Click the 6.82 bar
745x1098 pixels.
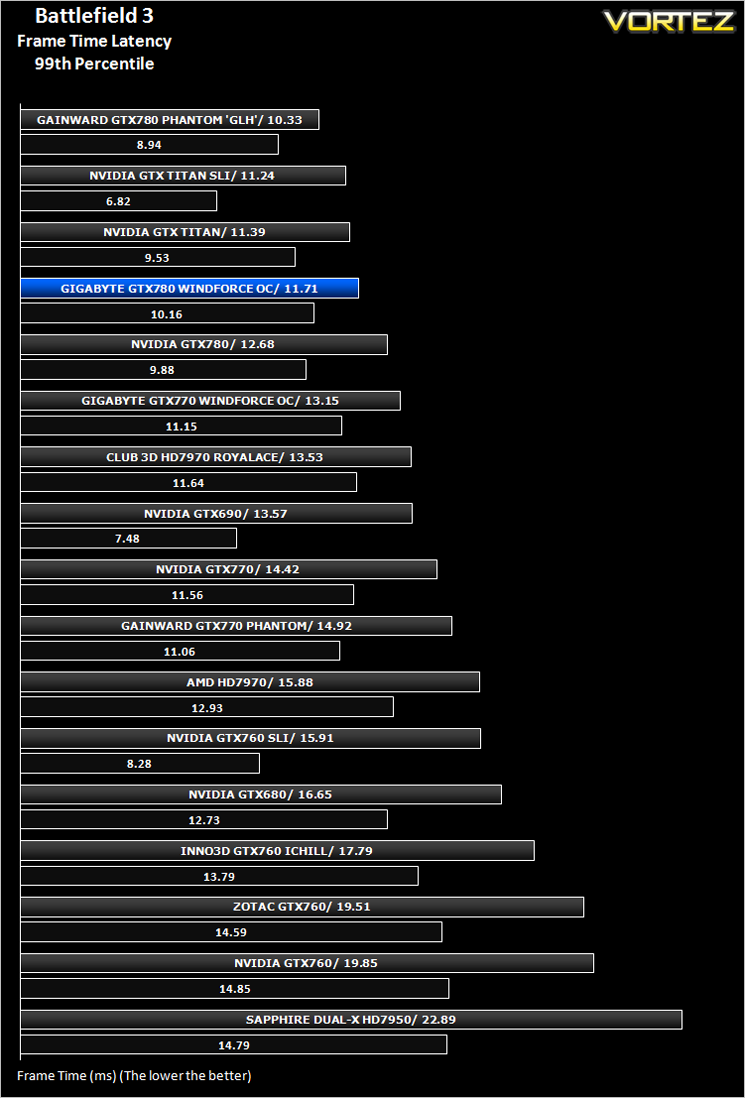(x=118, y=201)
